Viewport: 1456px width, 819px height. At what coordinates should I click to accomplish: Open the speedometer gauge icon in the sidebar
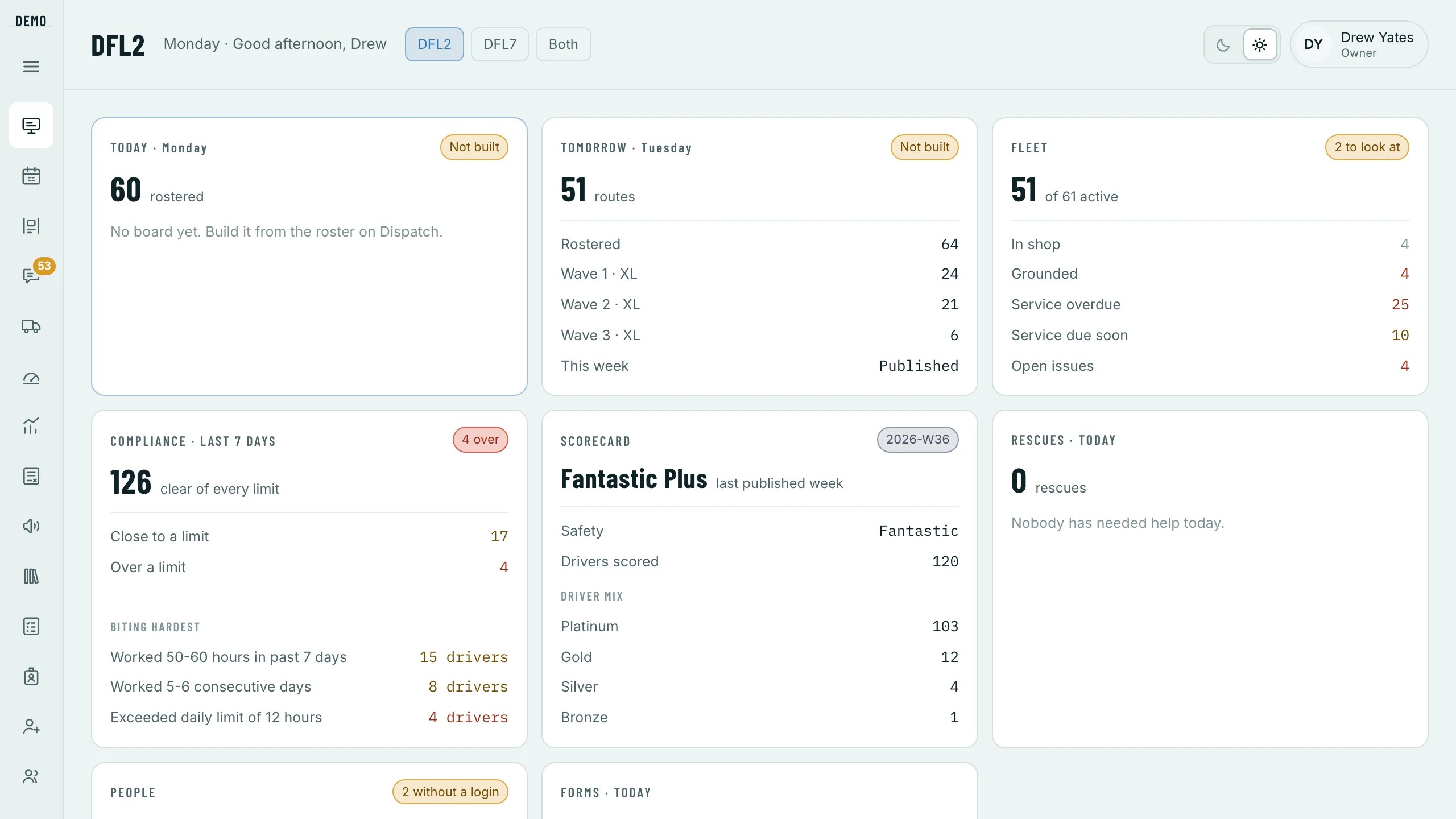pyautogui.click(x=31, y=378)
